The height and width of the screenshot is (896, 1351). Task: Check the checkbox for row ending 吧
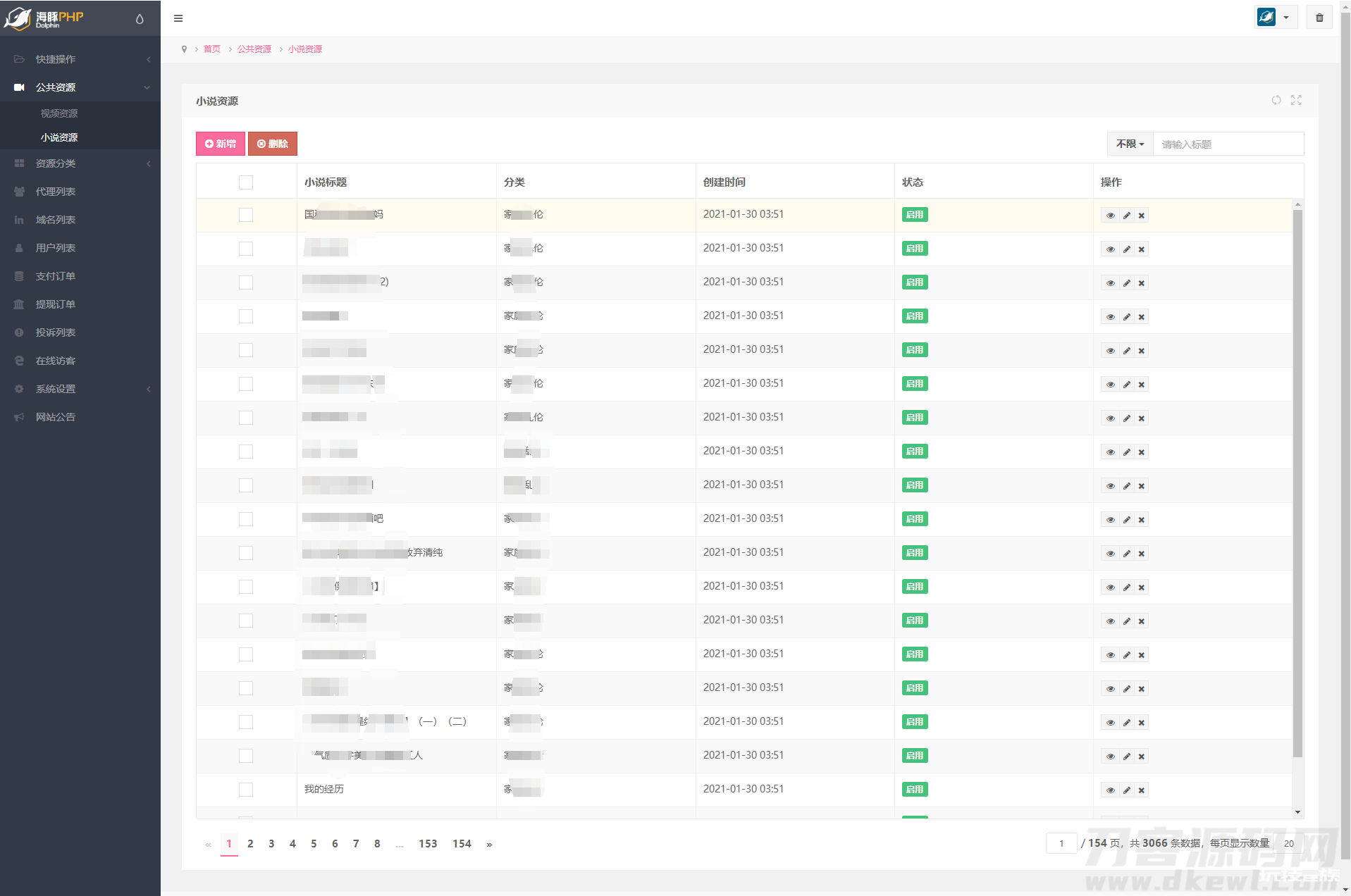pos(246,519)
